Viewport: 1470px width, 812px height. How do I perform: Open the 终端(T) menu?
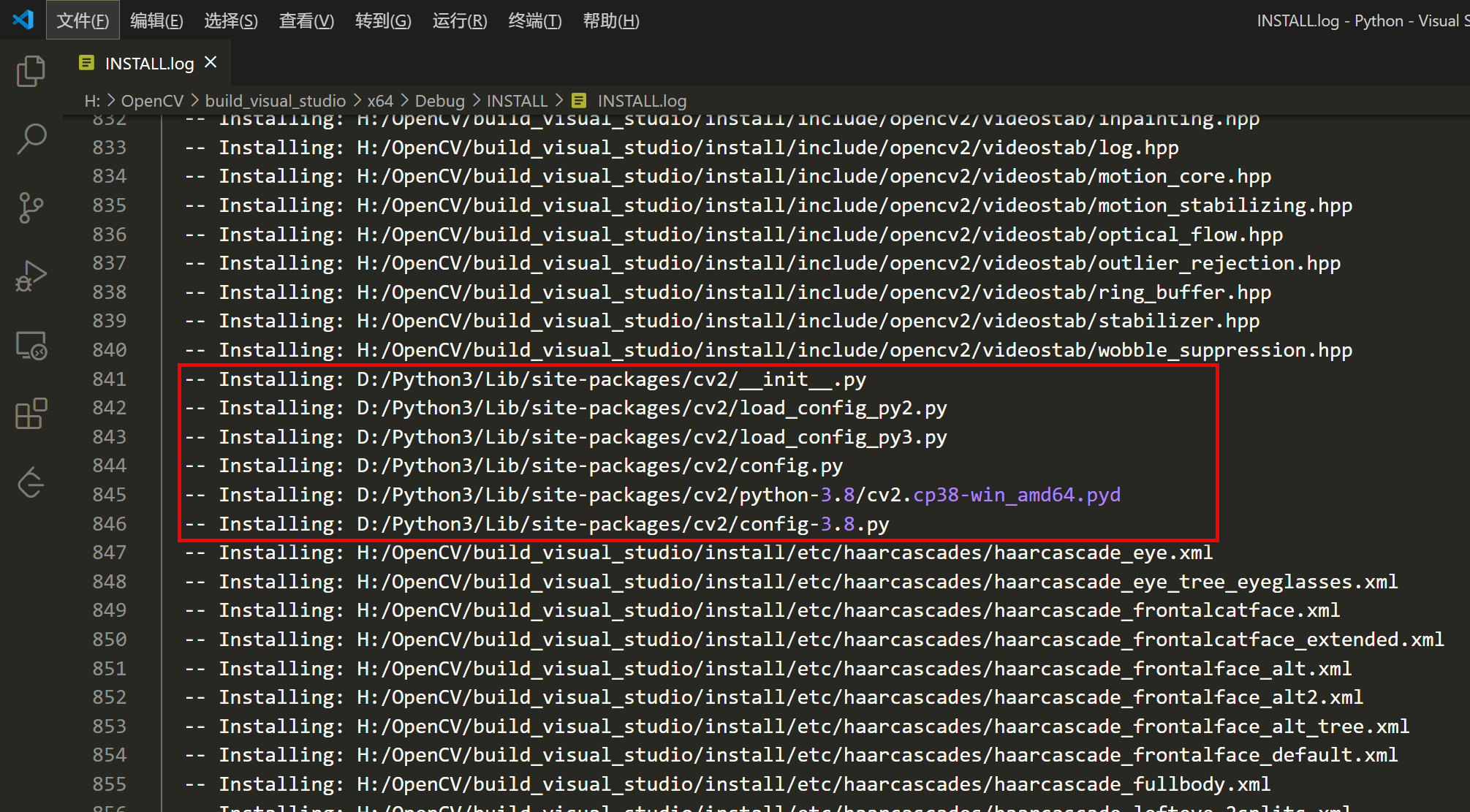click(x=535, y=20)
